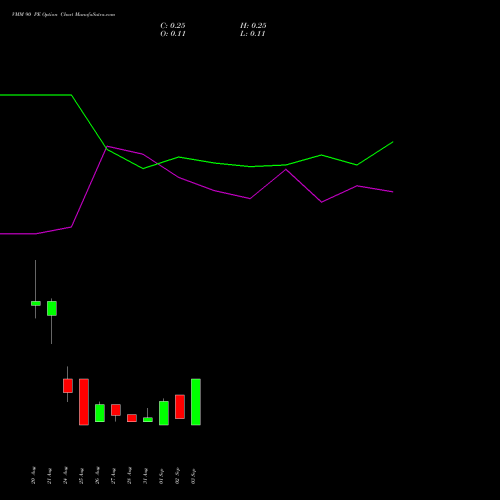Select the 27 Aug date label

click(x=113, y=476)
